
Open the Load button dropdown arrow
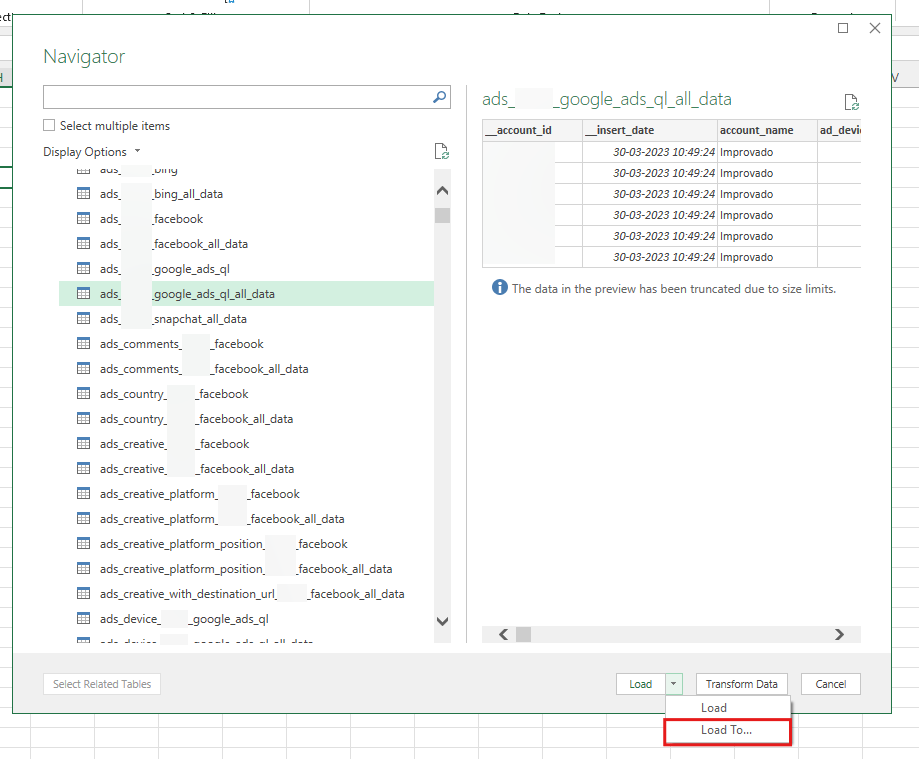point(674,684)
